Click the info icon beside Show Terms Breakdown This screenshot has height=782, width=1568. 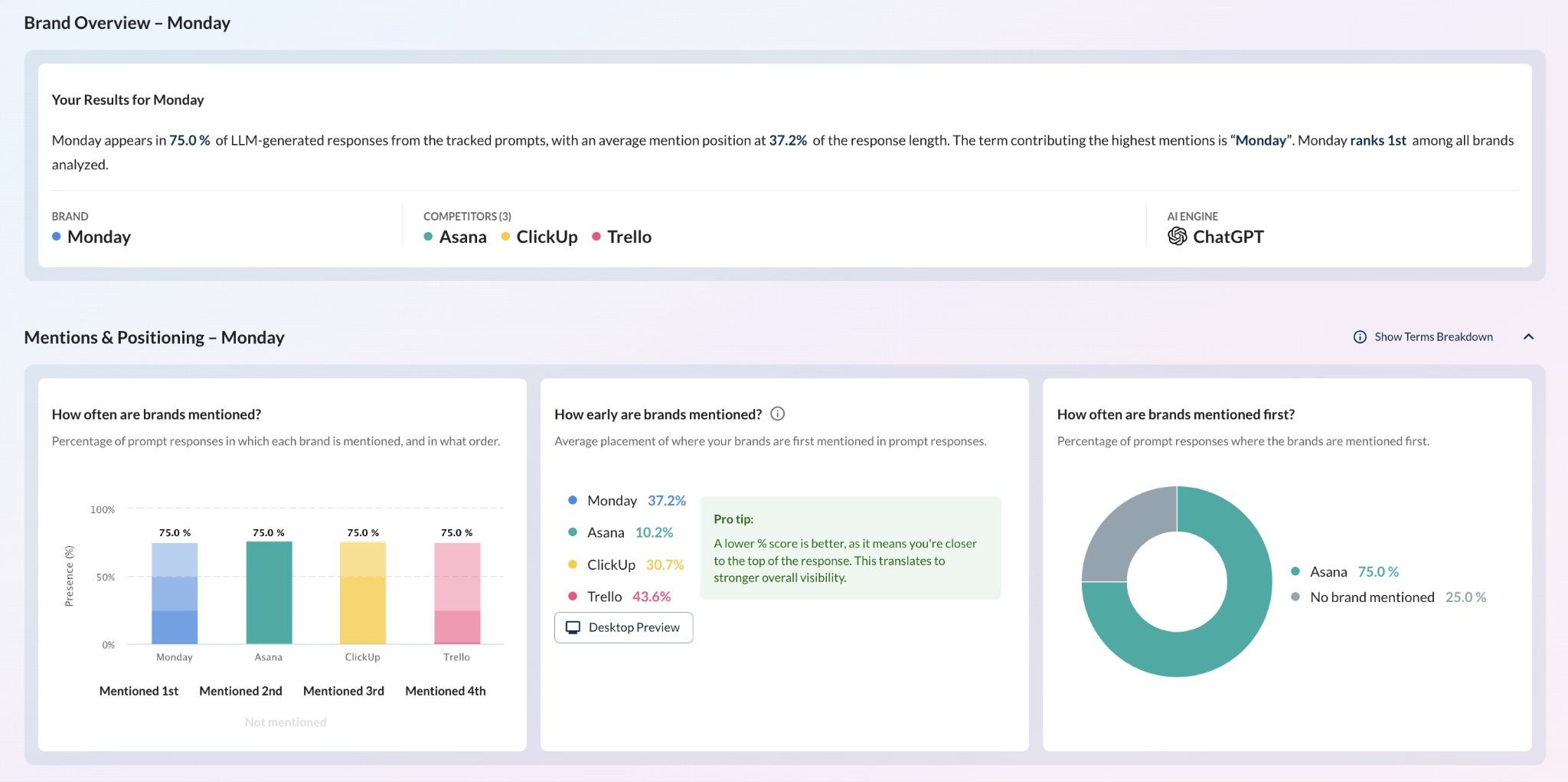(1360, 337)
